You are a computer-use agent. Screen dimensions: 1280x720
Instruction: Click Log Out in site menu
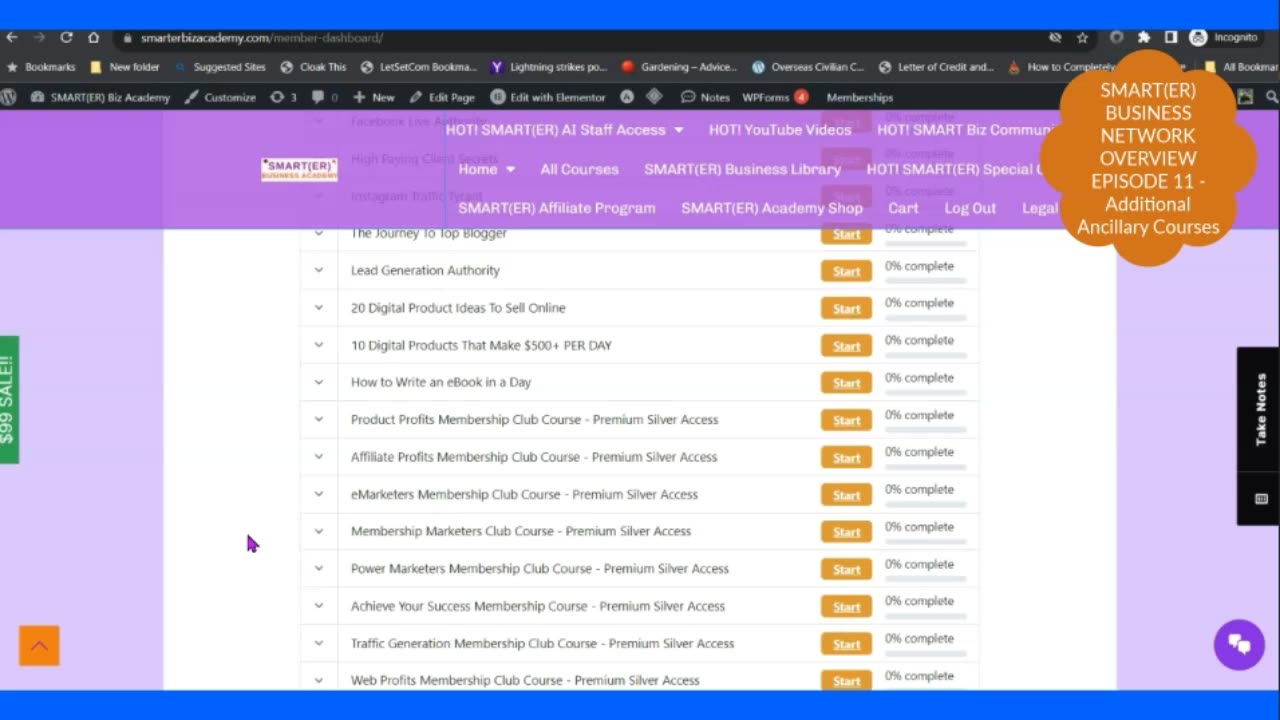[x=970, y=208]
